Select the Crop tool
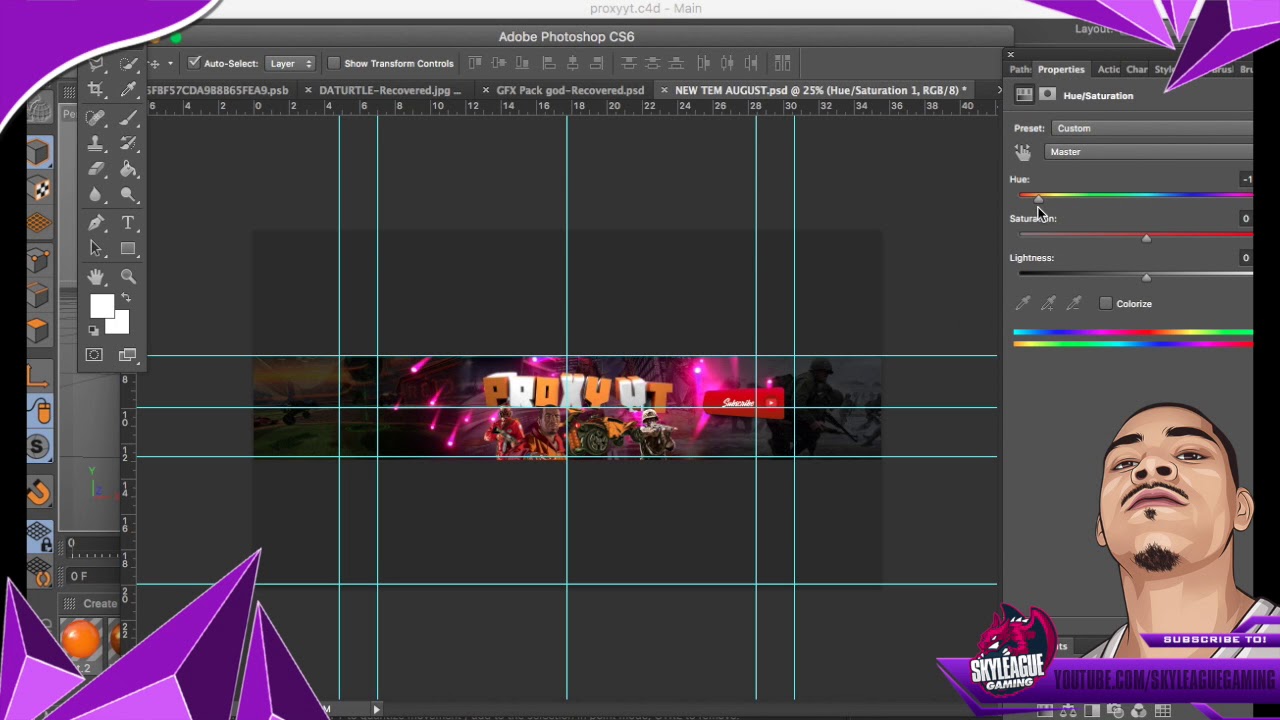Screen dimensions: 1280x720 96,89
